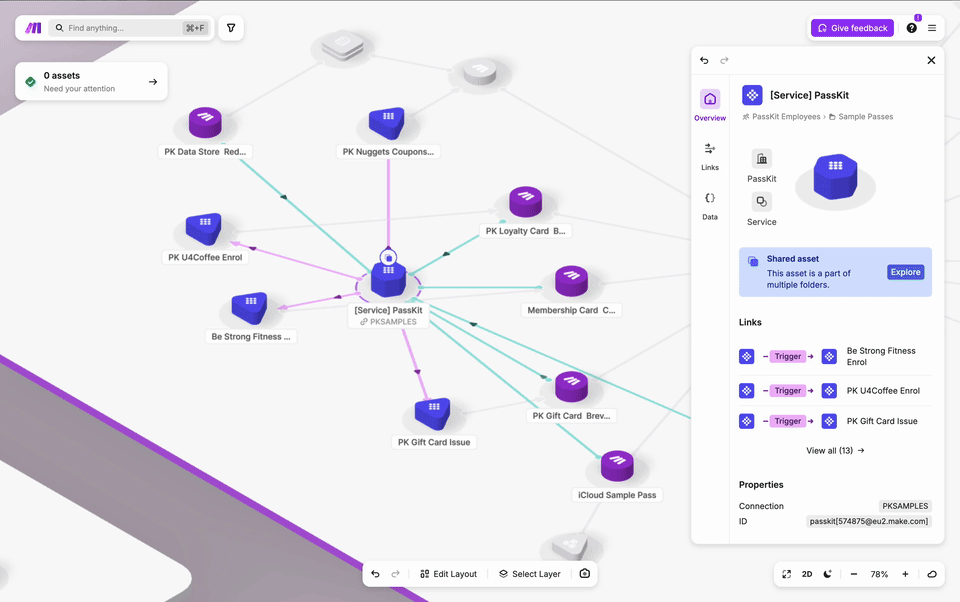Select the PK U4Coffee Enrol node
Screen dimensions: 960x602
point(204,228)
